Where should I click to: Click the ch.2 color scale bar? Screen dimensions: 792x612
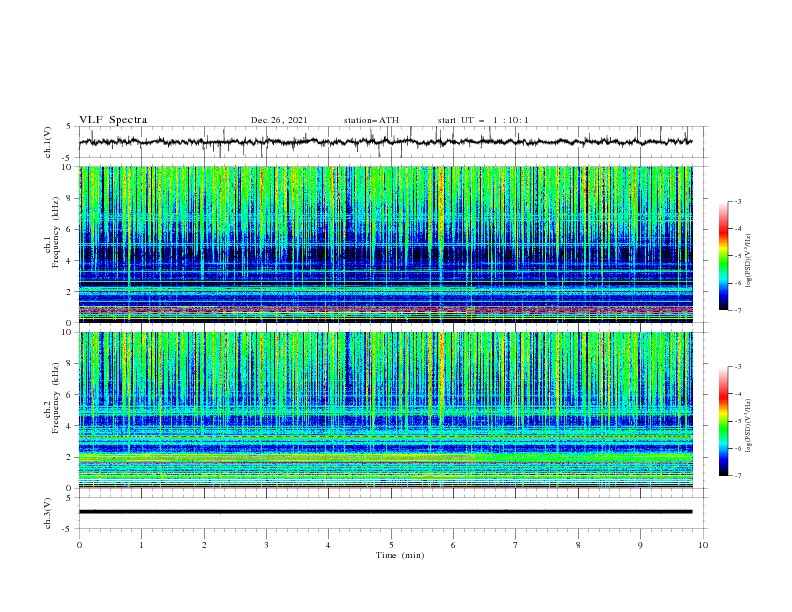pyautogui.click(x=723, y=421)
